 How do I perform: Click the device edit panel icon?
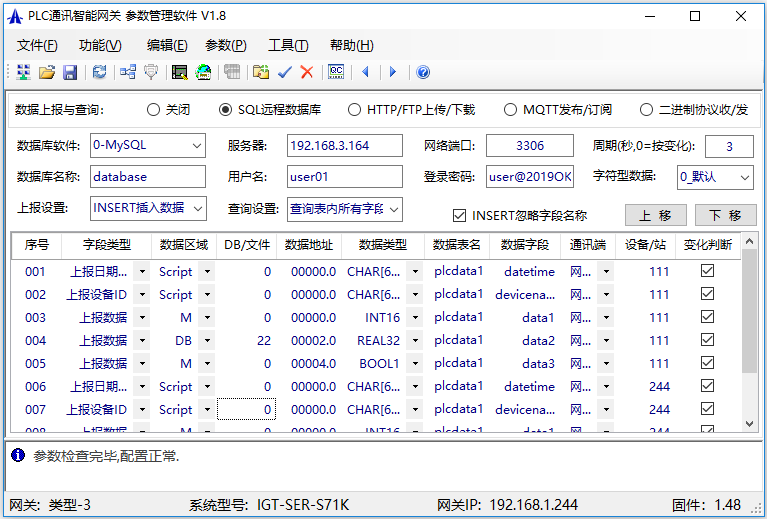click(180, 72)
